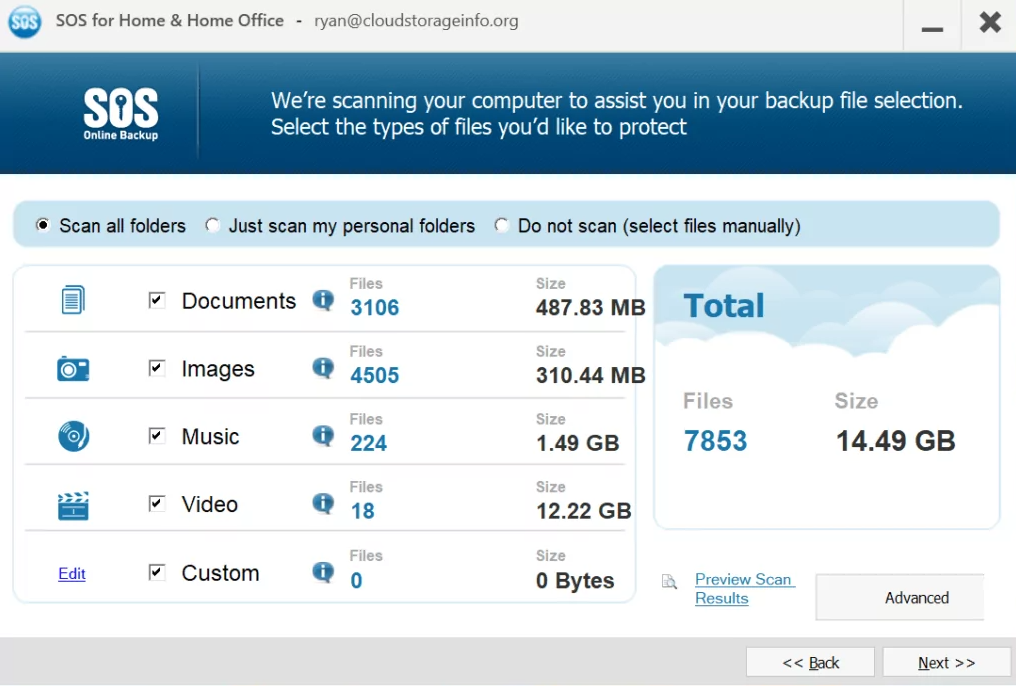
Task: Open info for Images category
Action: [323, 368]
